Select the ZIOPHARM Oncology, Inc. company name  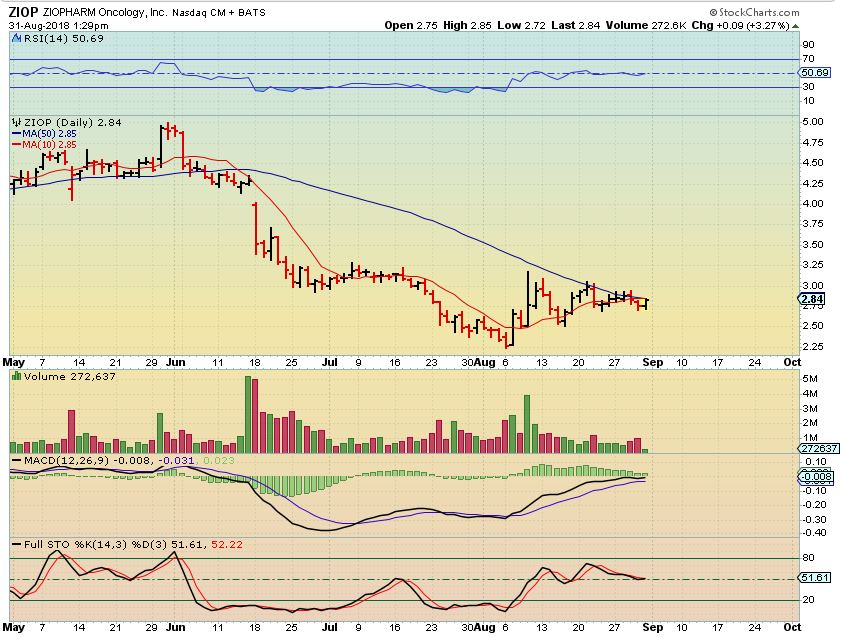point(105,12)
